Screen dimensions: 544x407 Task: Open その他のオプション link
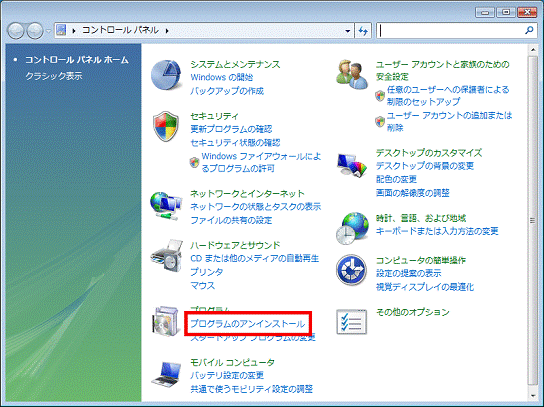413,312
